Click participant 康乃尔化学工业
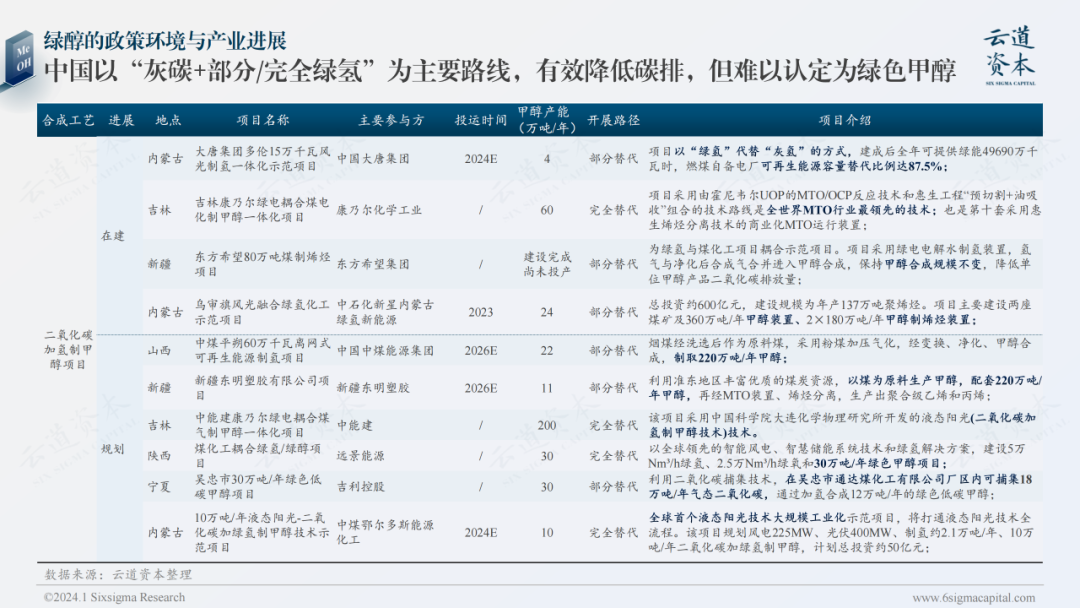This screenshot has width=1080, height=608. coord(379,210)
